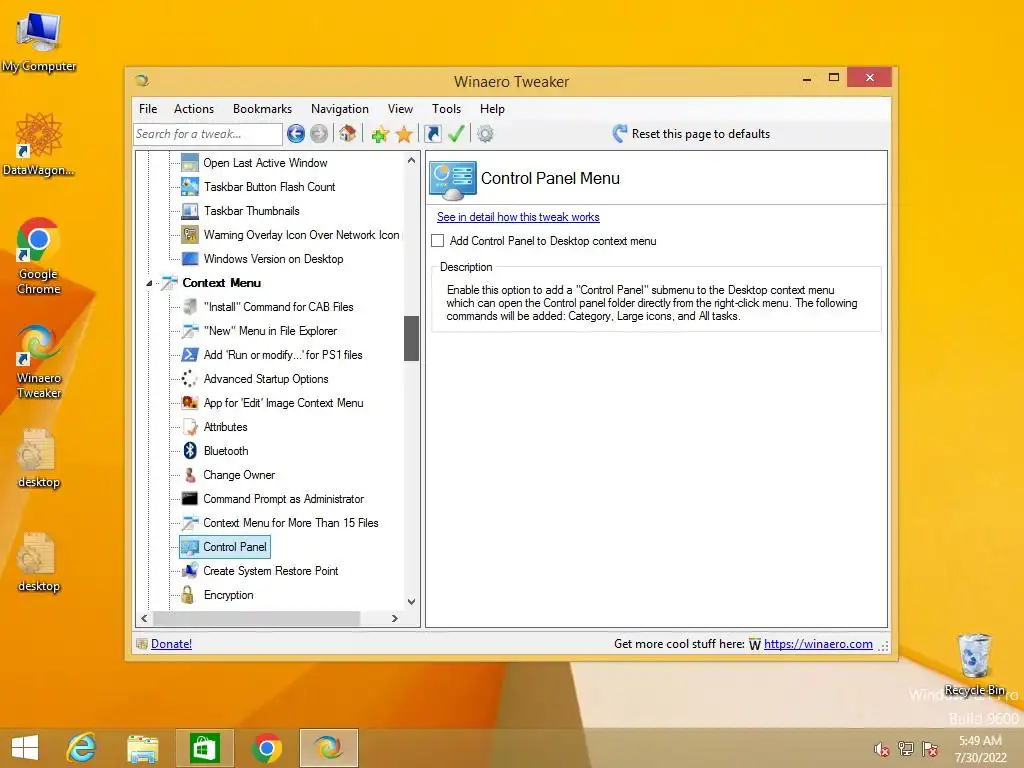Open the View menu

pyautogui.click(x=400, y=109)
